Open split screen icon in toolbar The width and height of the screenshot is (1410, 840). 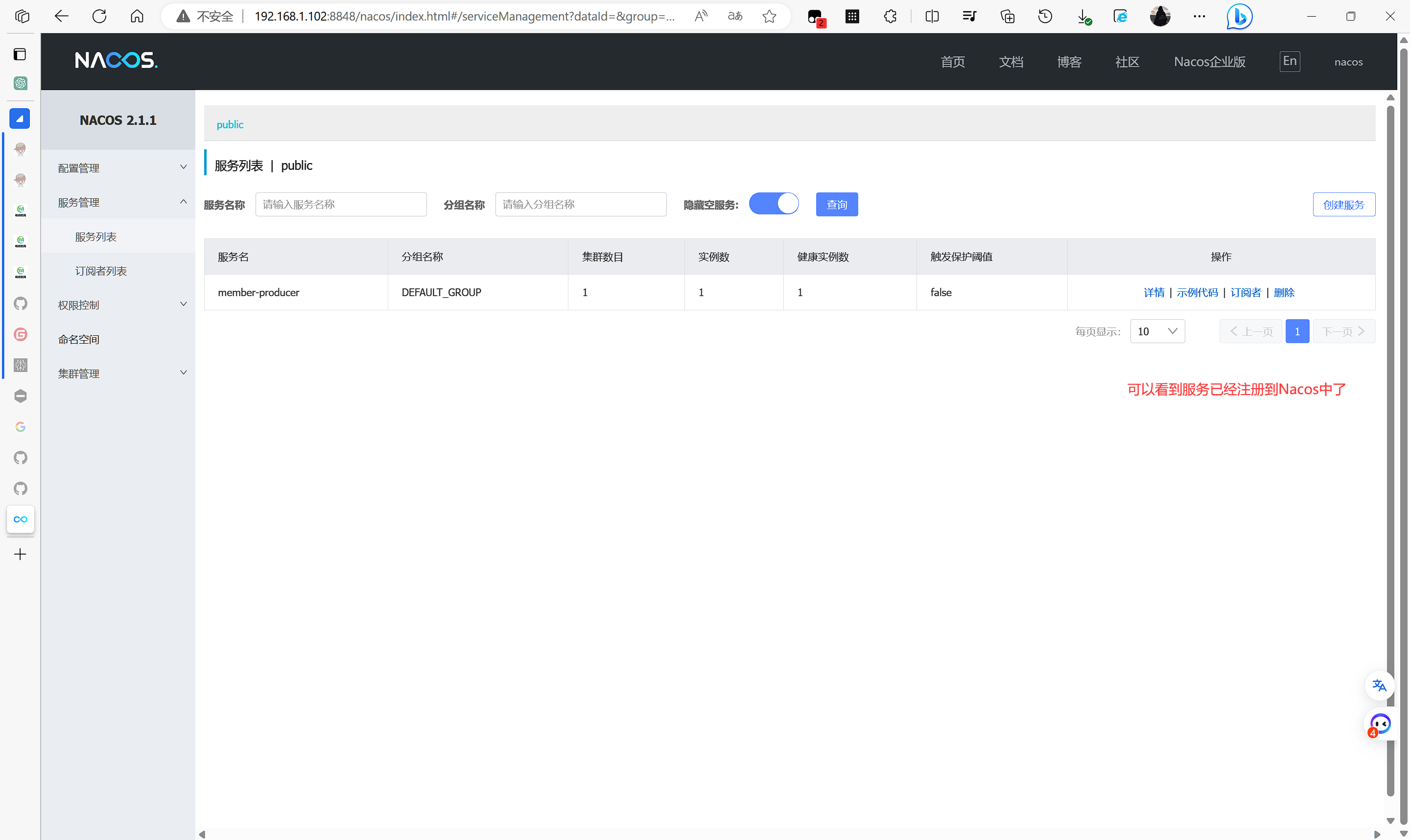[x=932, y=17]
